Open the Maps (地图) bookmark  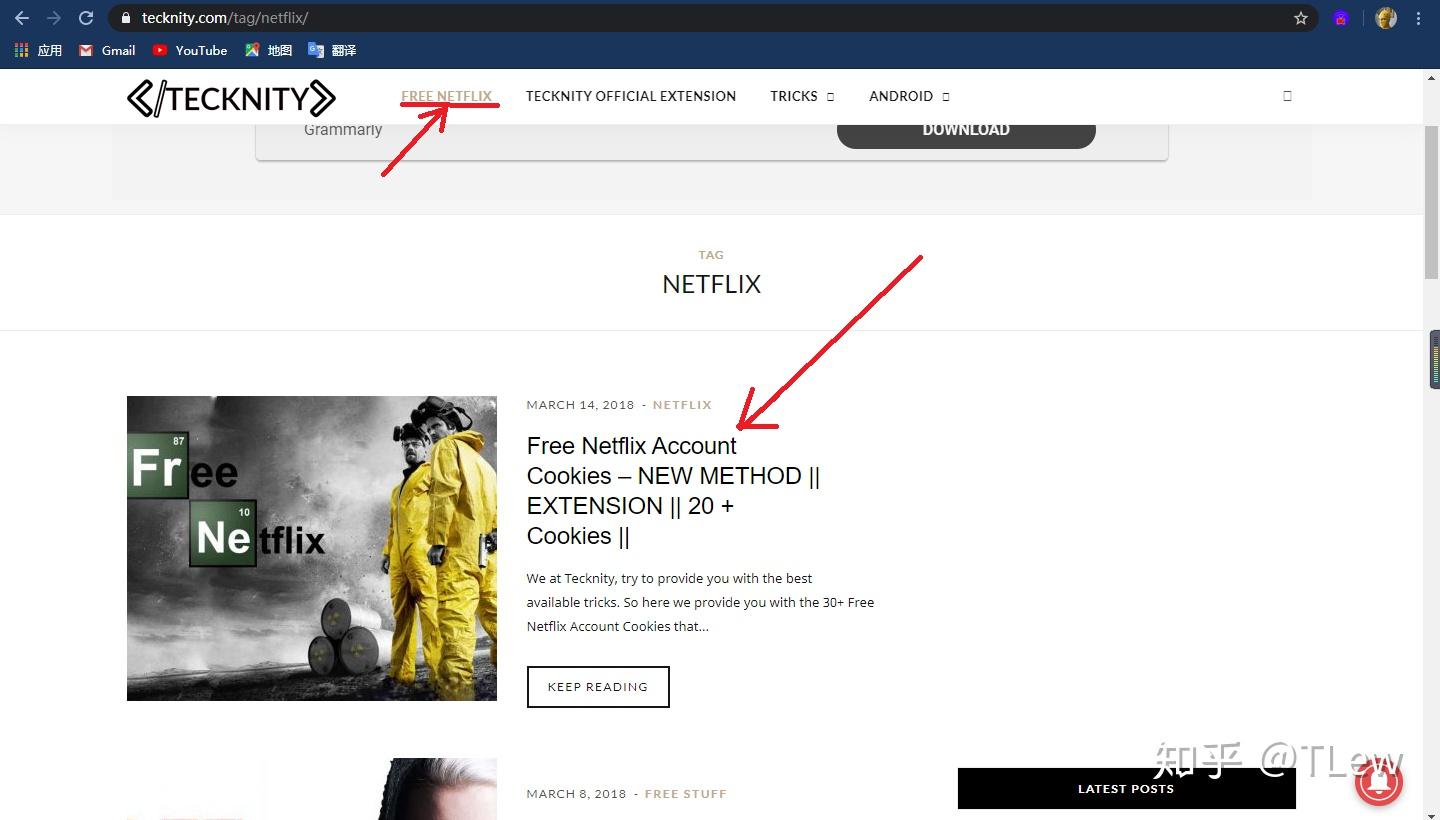pyautogui.click(x=268, y=50)
